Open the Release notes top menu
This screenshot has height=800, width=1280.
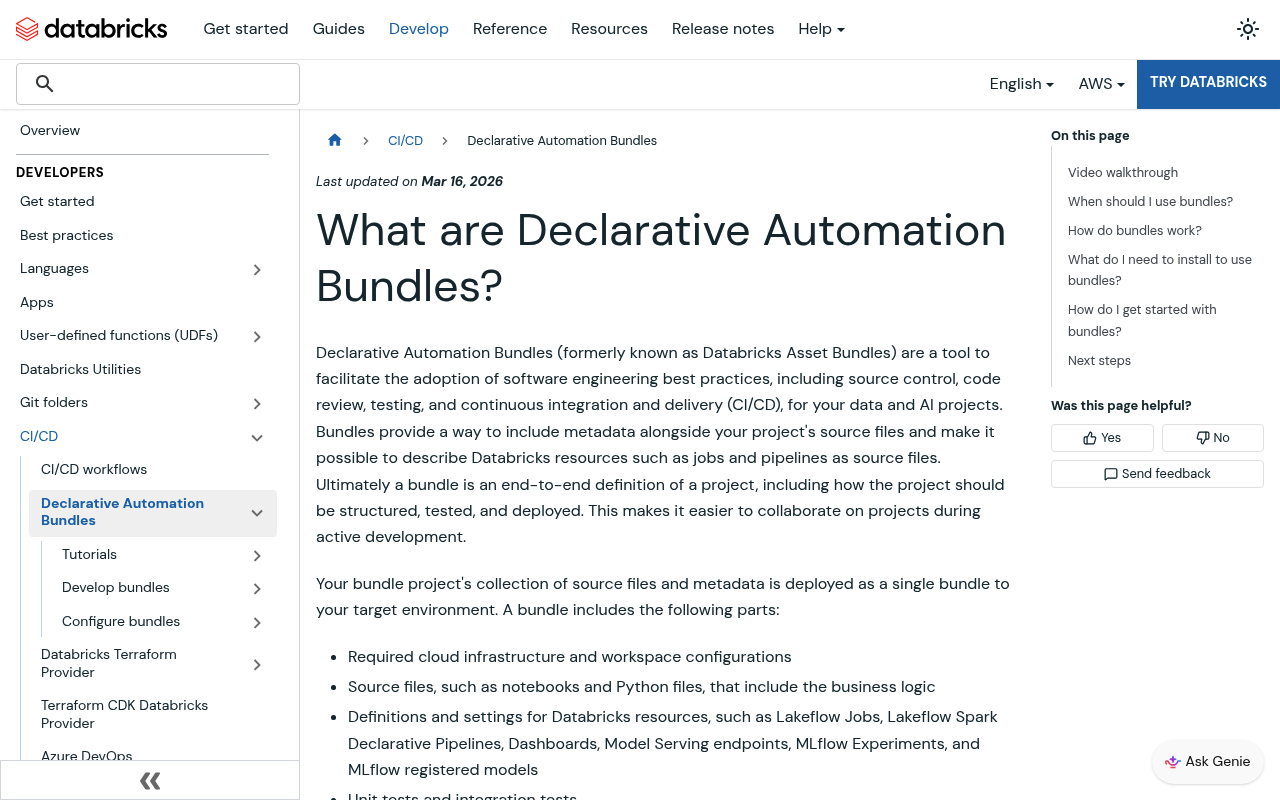point(723,29)
